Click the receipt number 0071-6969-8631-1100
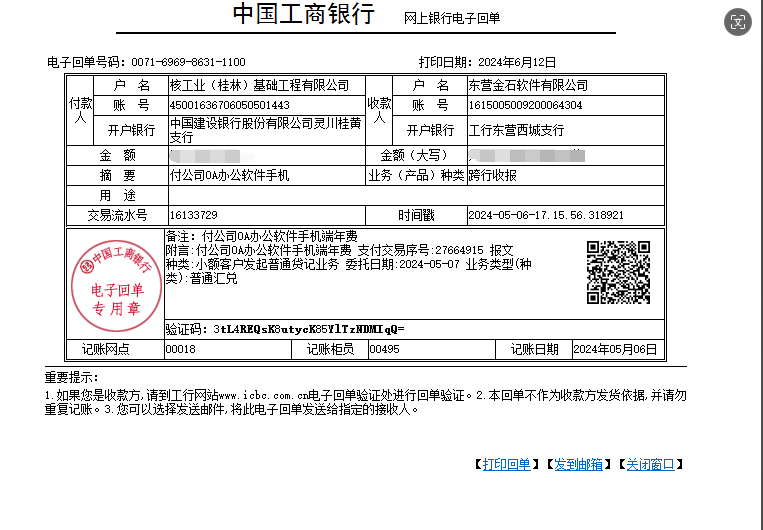 click(x=188, y=62)
